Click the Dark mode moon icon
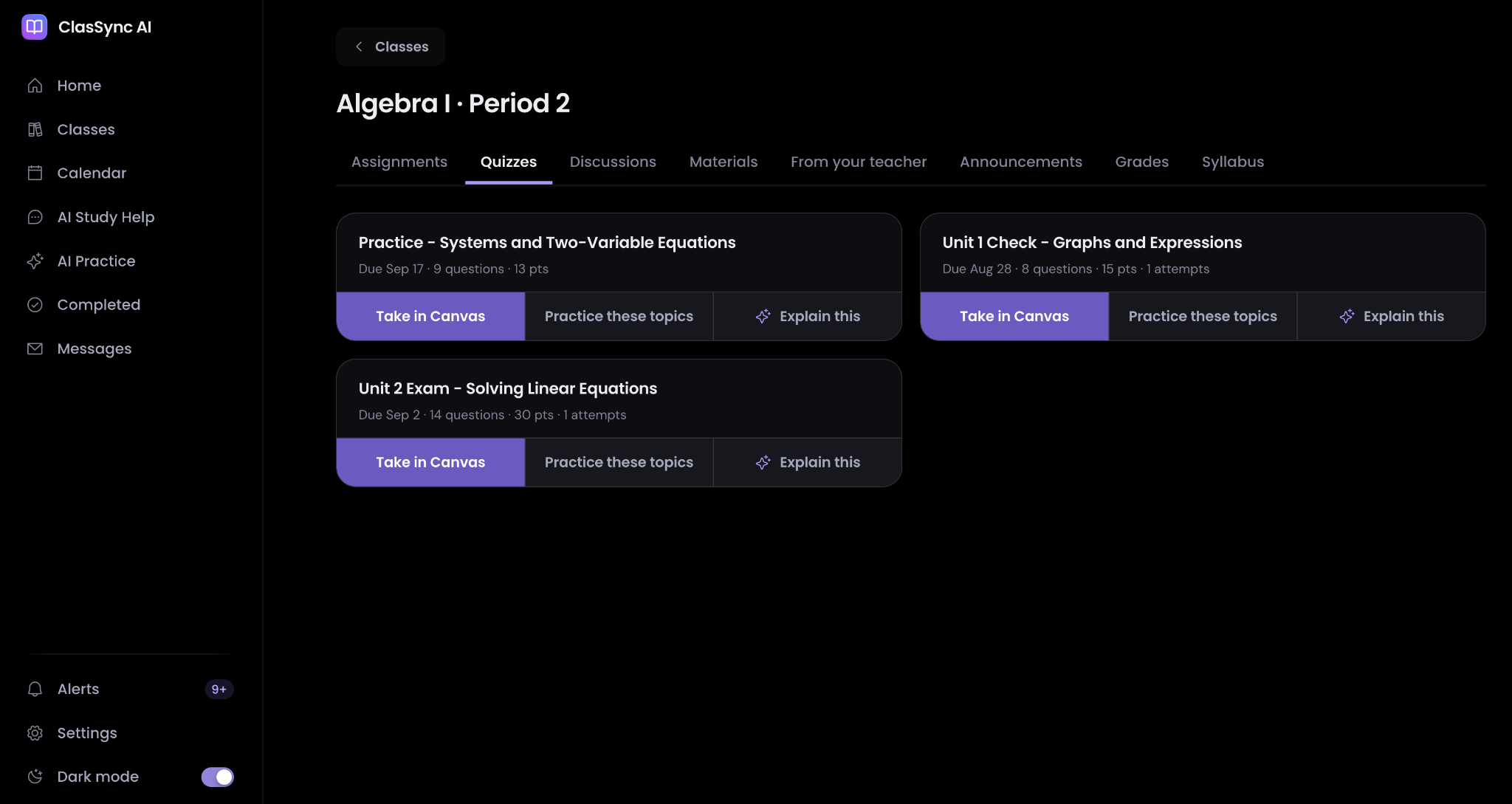This screenshot has height=804, width=1512. pyautogui.click(x=35, y=777)
